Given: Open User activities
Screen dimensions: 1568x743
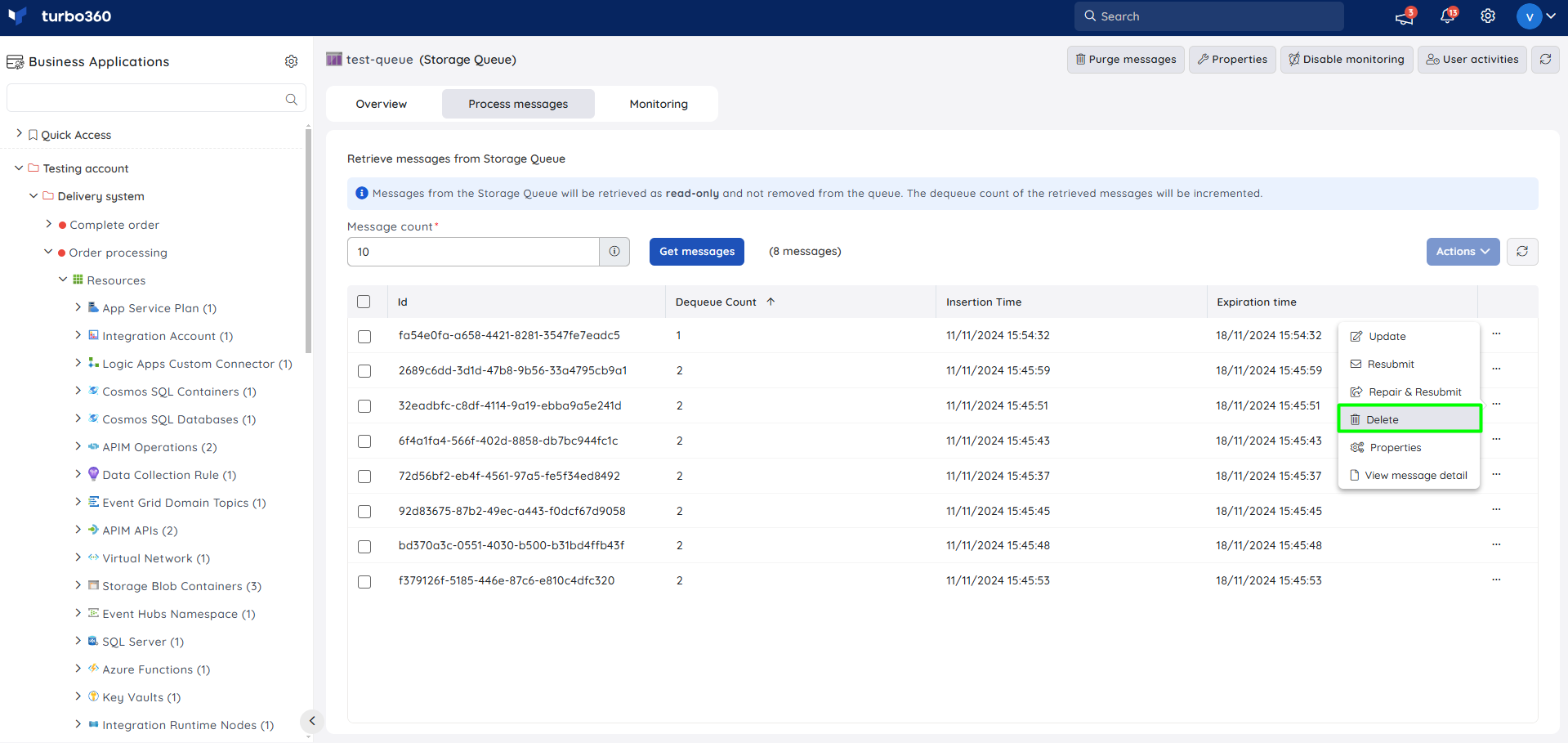Looking at the screenshot, I should [1472, 60].
